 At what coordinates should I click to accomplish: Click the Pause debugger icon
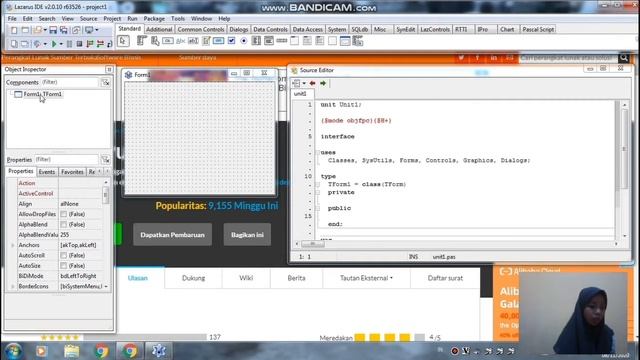point(69,44)
